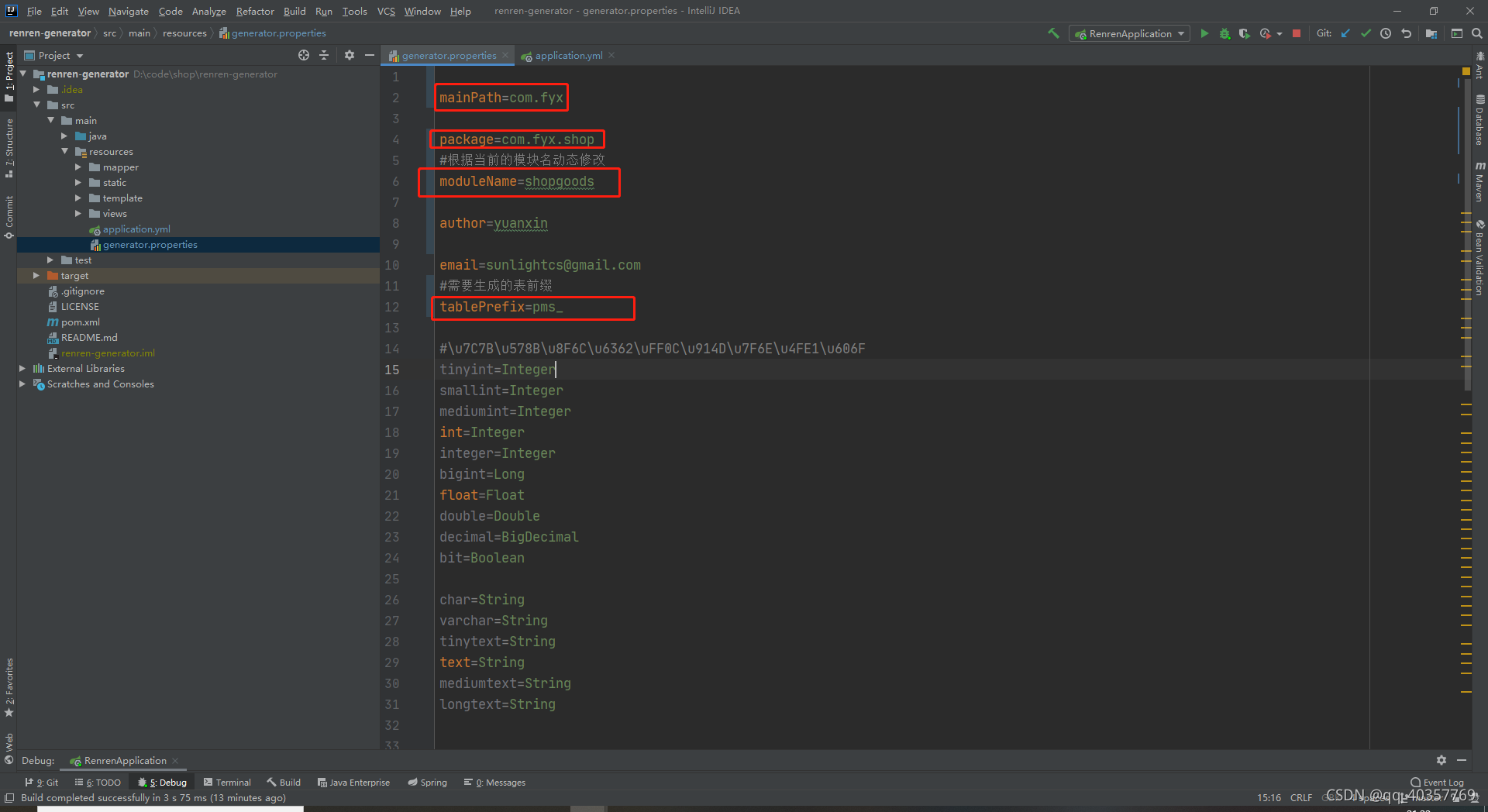This screenshot has width=1488, height=812.
Task: Hide the Debug tool window
Action: (x=1462, y=760)
